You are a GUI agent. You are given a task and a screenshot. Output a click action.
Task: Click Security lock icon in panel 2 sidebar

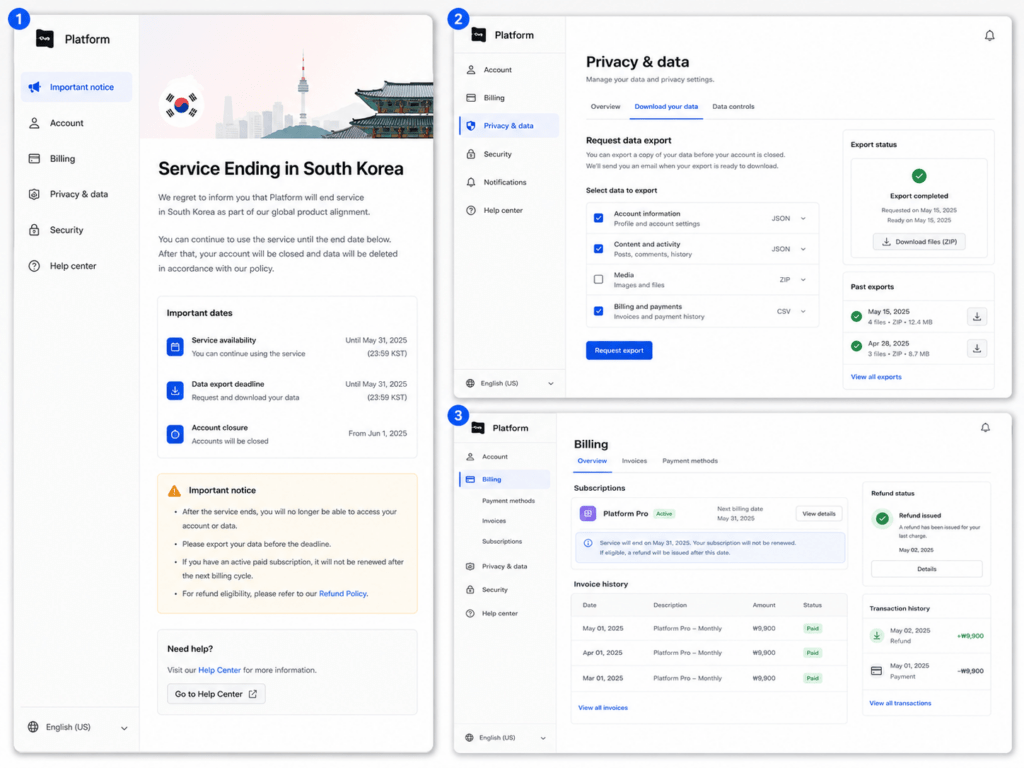471,154
